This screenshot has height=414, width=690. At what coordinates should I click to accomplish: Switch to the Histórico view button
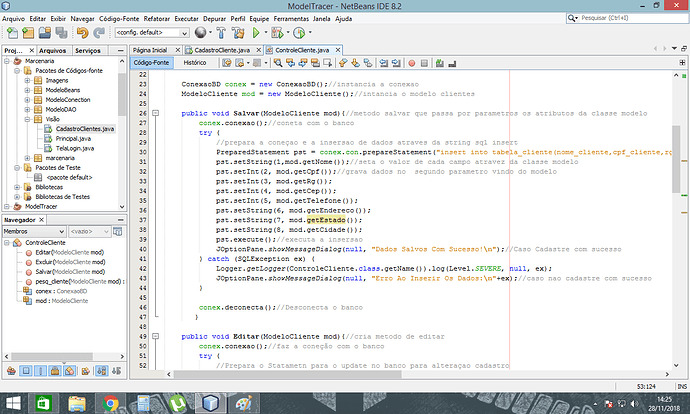[x=195, y=63]
